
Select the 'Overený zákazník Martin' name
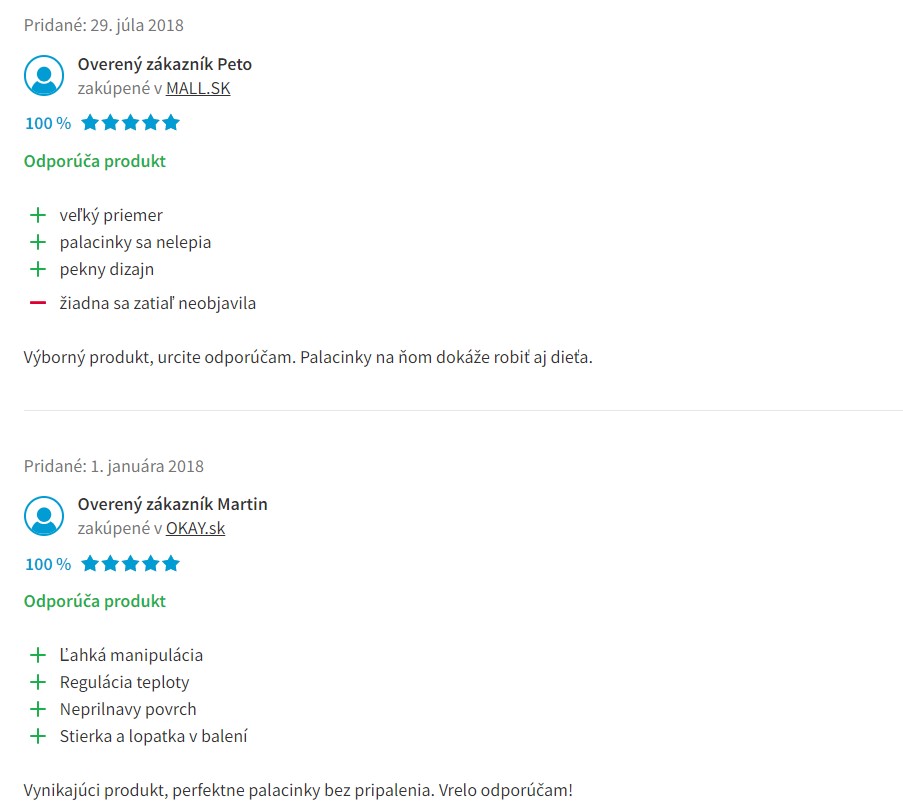pos(173,504)
